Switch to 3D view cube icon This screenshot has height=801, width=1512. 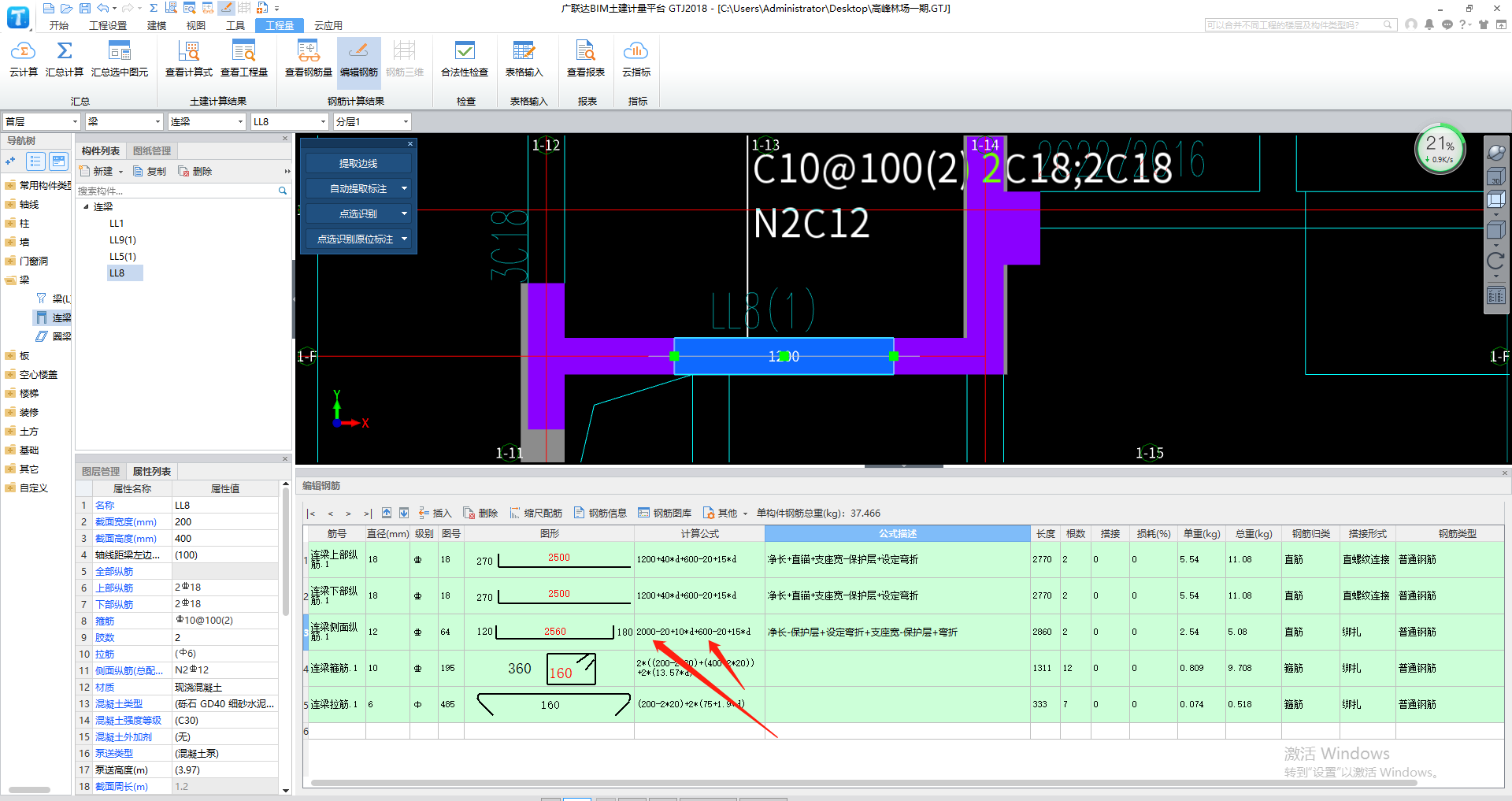click(1495, 176)
